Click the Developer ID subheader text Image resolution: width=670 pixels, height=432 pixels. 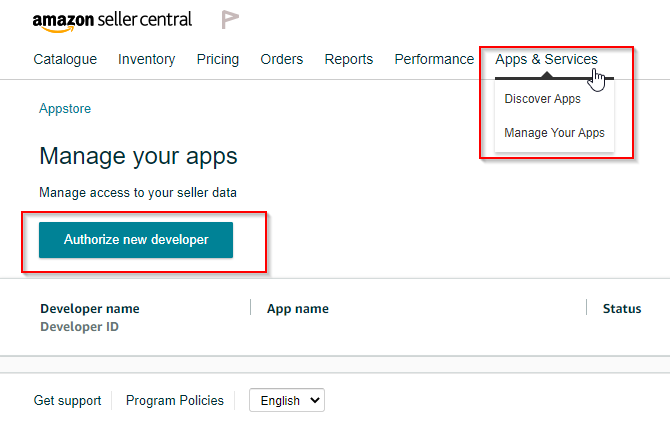(x=79, y=326)
